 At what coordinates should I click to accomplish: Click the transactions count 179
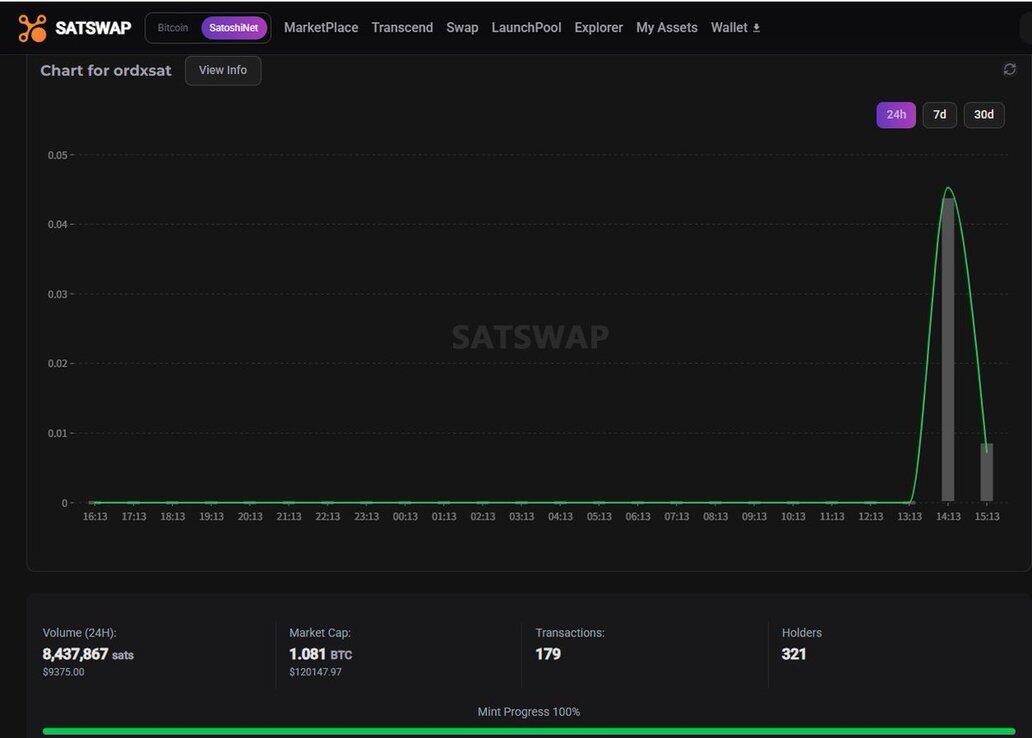click(x=548, y=654)
